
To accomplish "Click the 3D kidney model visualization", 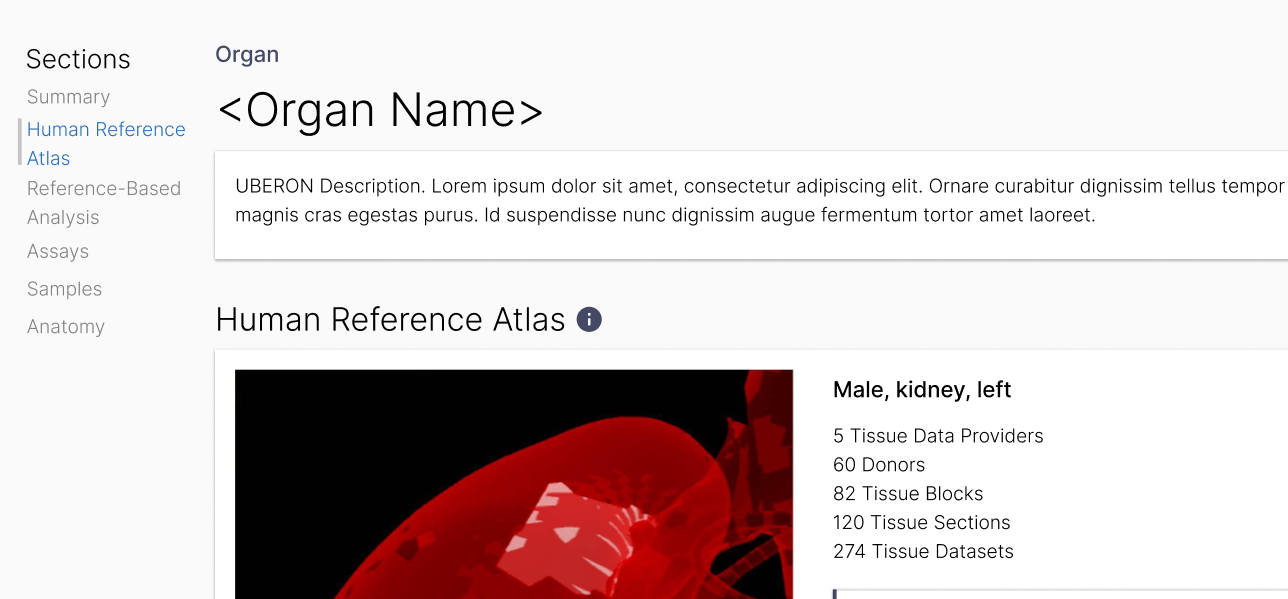I will 513,484.
